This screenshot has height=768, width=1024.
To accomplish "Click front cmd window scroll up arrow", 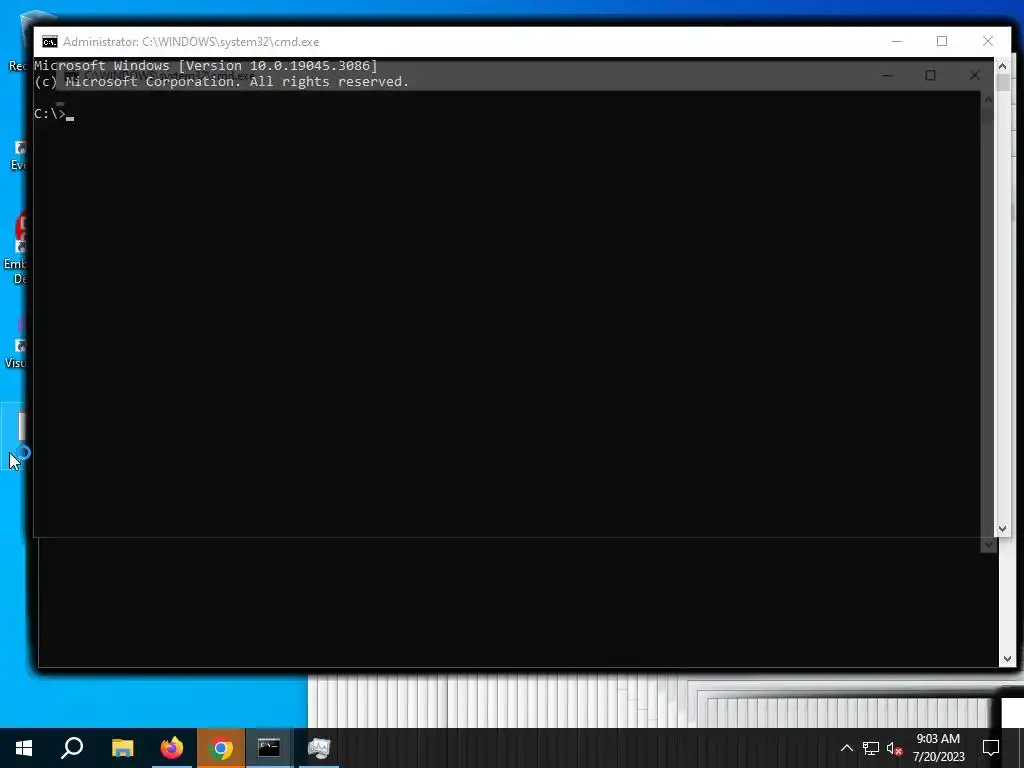I will click(x=1002, y=66).
